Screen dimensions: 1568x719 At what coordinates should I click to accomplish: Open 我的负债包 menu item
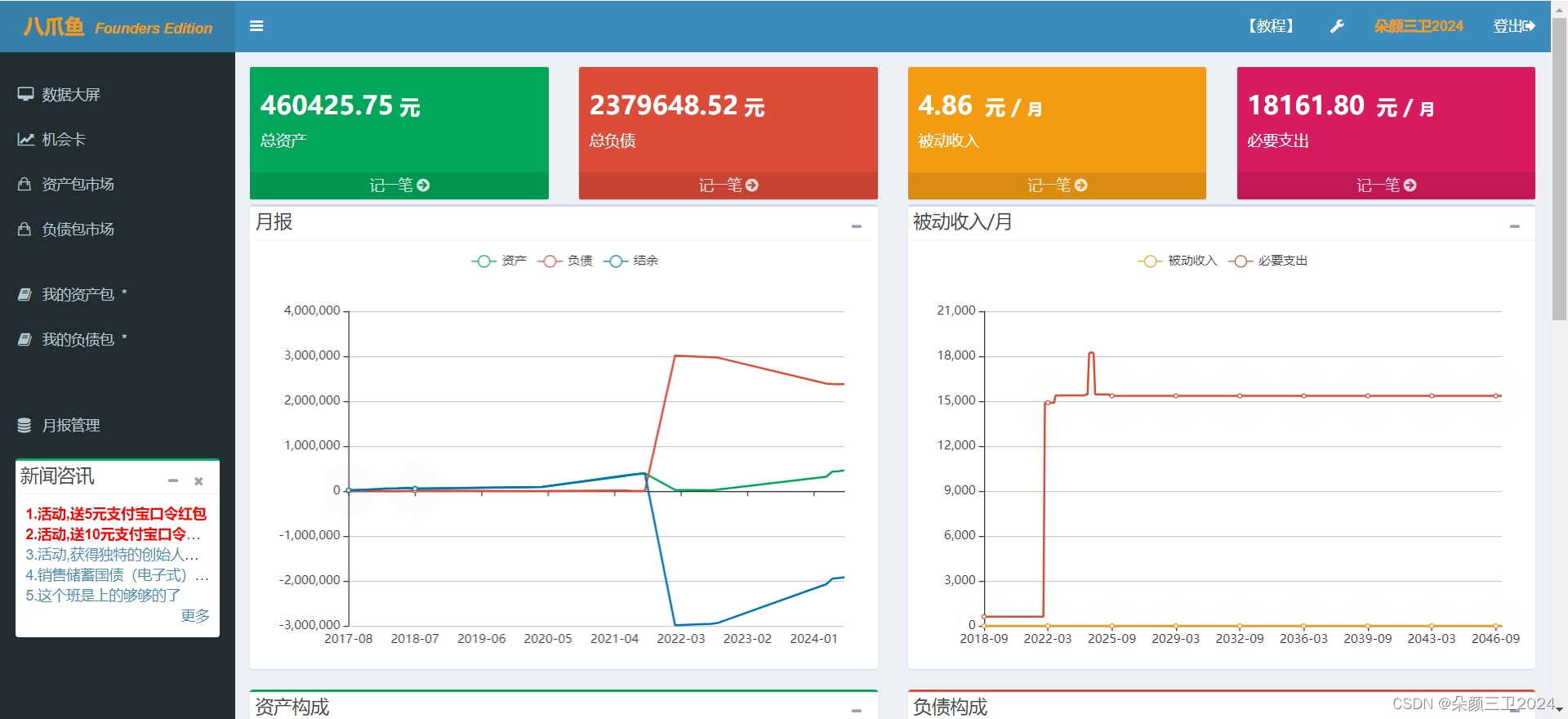click(78, 339)
